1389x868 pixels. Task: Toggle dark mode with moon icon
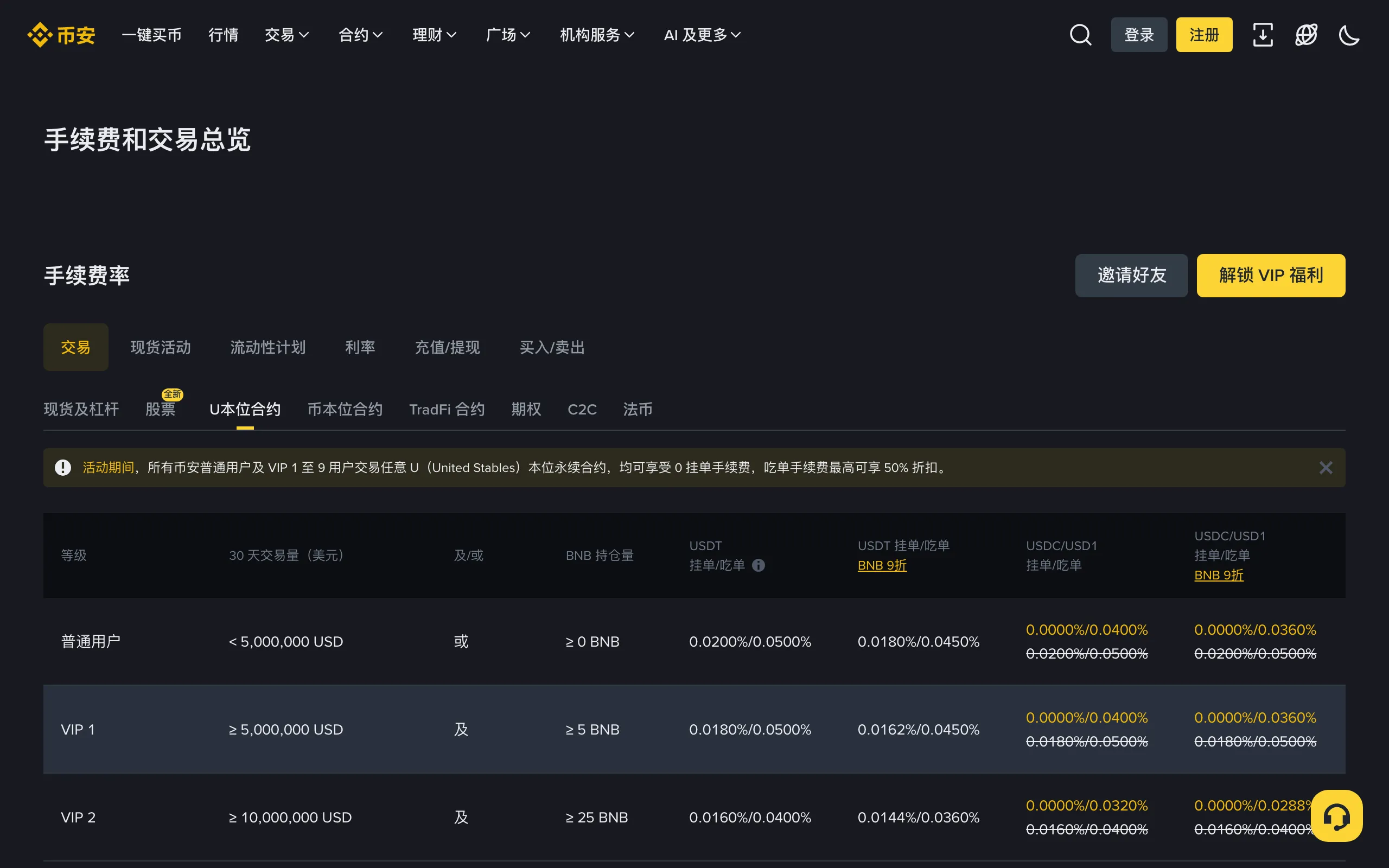point(1349,35)
